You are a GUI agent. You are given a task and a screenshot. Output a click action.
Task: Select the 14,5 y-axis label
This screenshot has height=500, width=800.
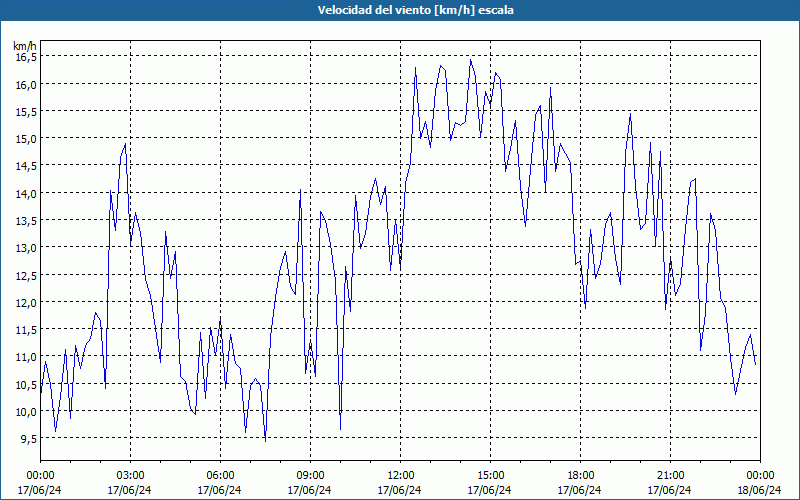pos(26,166)
